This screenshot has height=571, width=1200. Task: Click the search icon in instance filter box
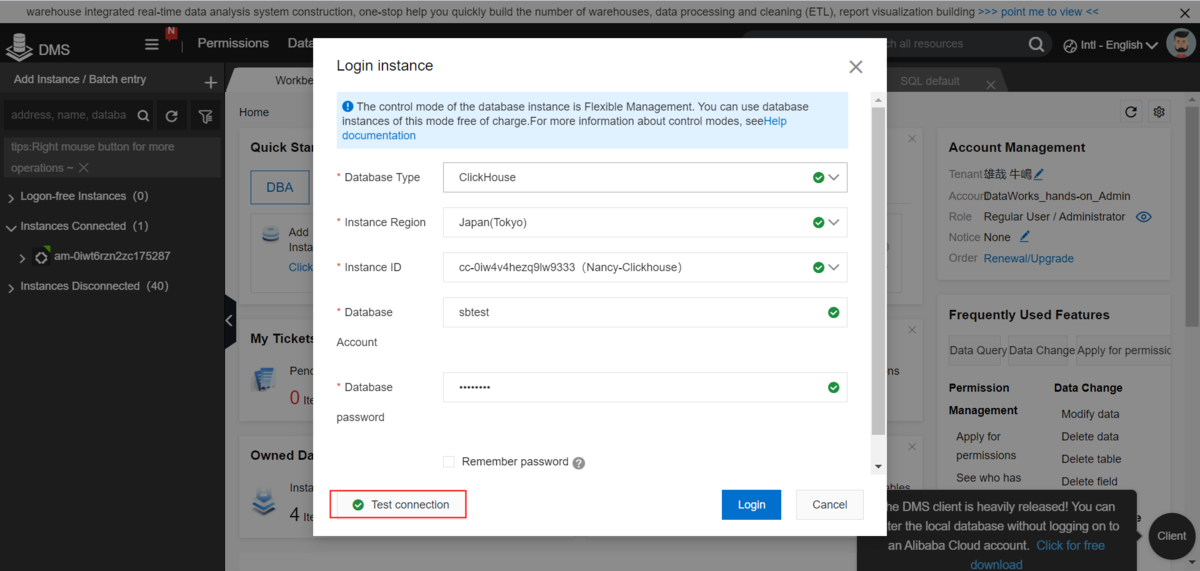click(x=143, y=116)
